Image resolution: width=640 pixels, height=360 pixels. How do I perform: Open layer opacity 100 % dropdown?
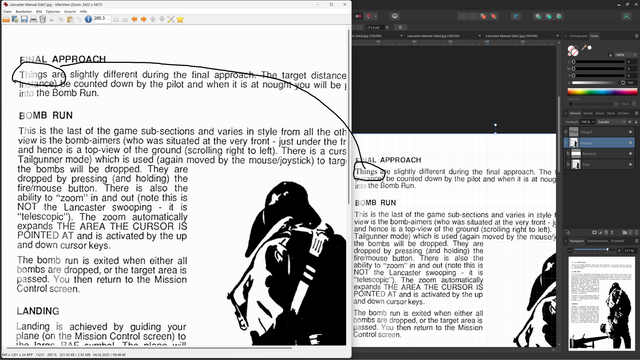[588, 122]
